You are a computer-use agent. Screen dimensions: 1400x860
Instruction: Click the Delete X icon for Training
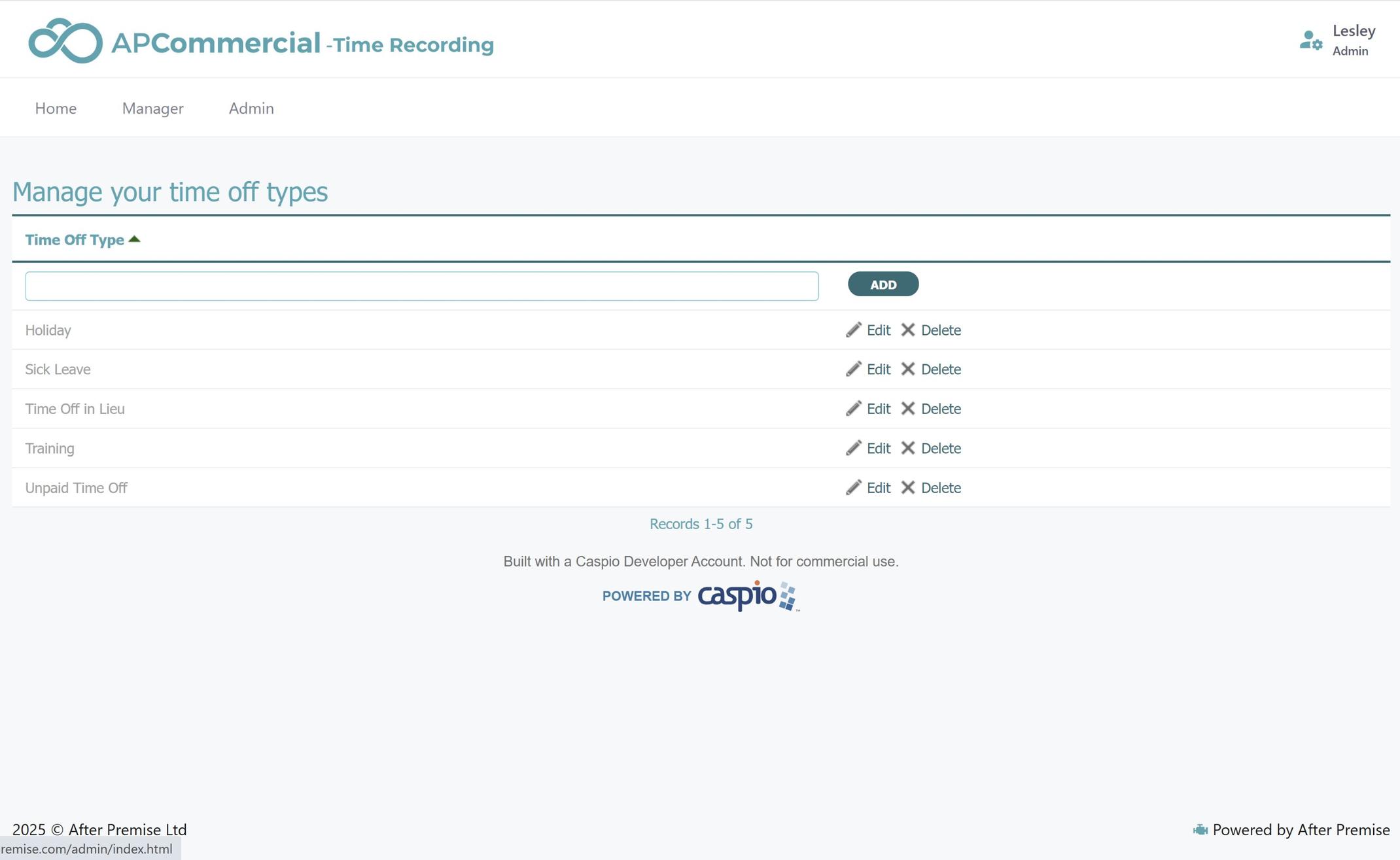tap(908, 448)
